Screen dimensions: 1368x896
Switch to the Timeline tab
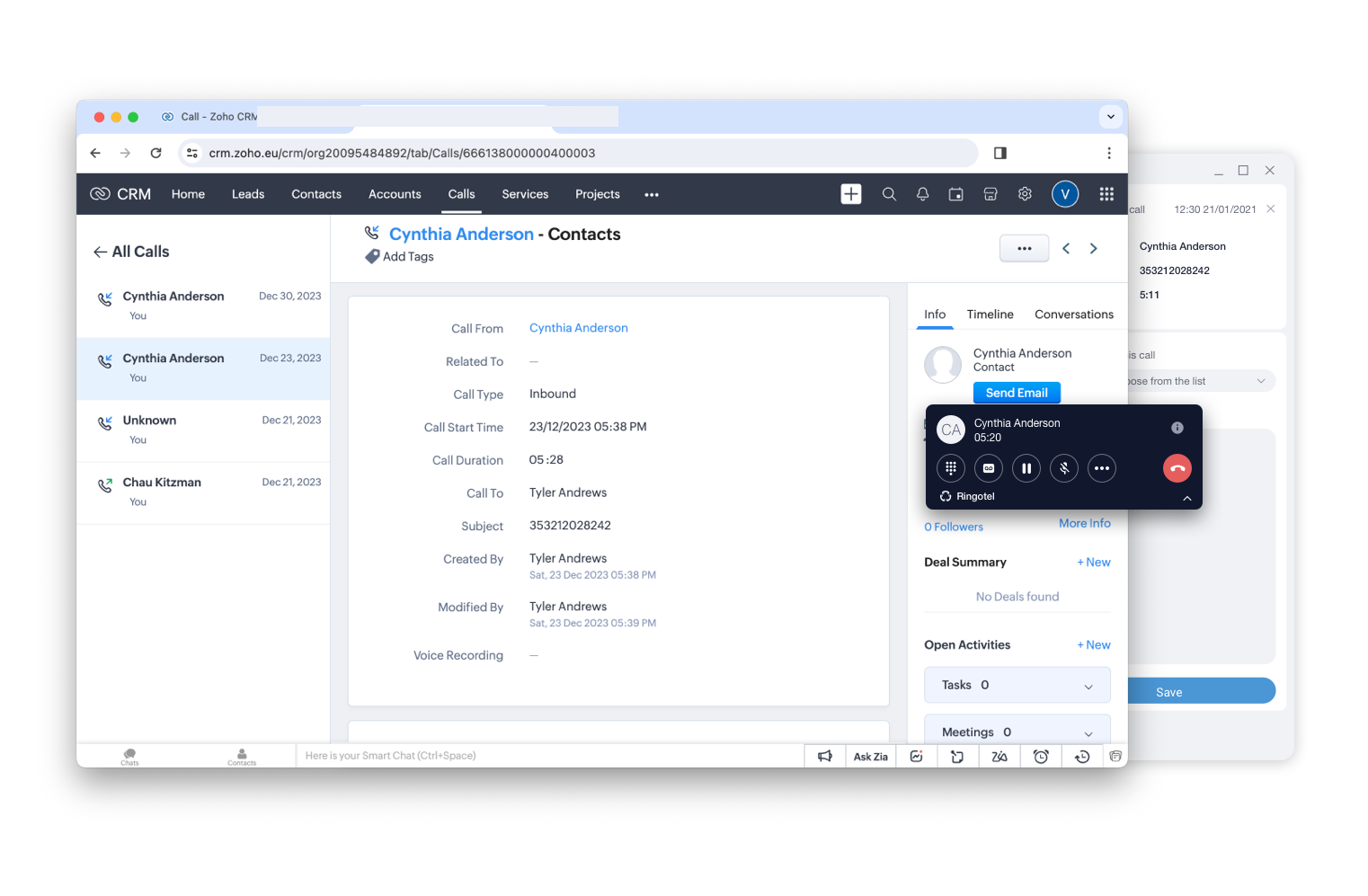click(990, 315)
